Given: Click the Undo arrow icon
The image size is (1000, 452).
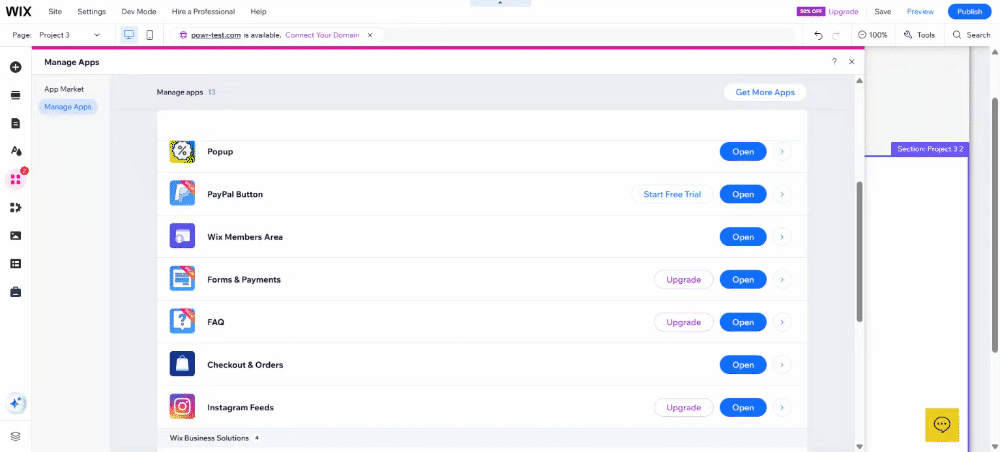Looking at the screenshot, I should [819, 36].
